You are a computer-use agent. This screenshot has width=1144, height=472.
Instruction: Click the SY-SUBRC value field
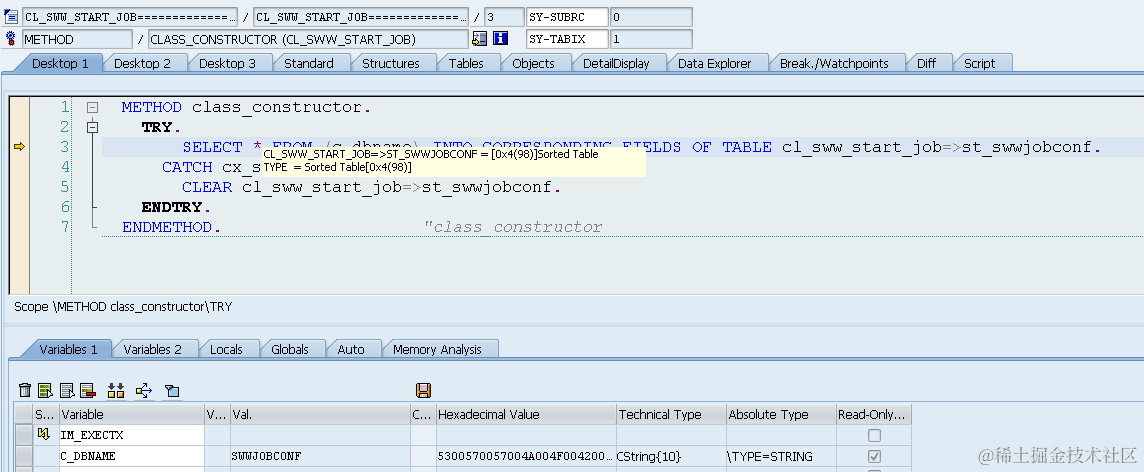coord(651,16)
